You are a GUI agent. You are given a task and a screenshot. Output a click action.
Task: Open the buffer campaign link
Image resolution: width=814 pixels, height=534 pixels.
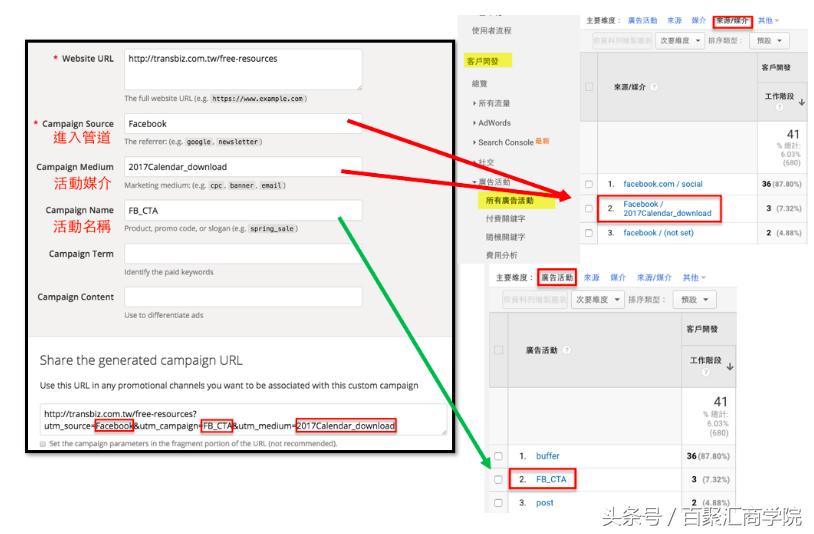pyautogui.click(x=547, y=456)
